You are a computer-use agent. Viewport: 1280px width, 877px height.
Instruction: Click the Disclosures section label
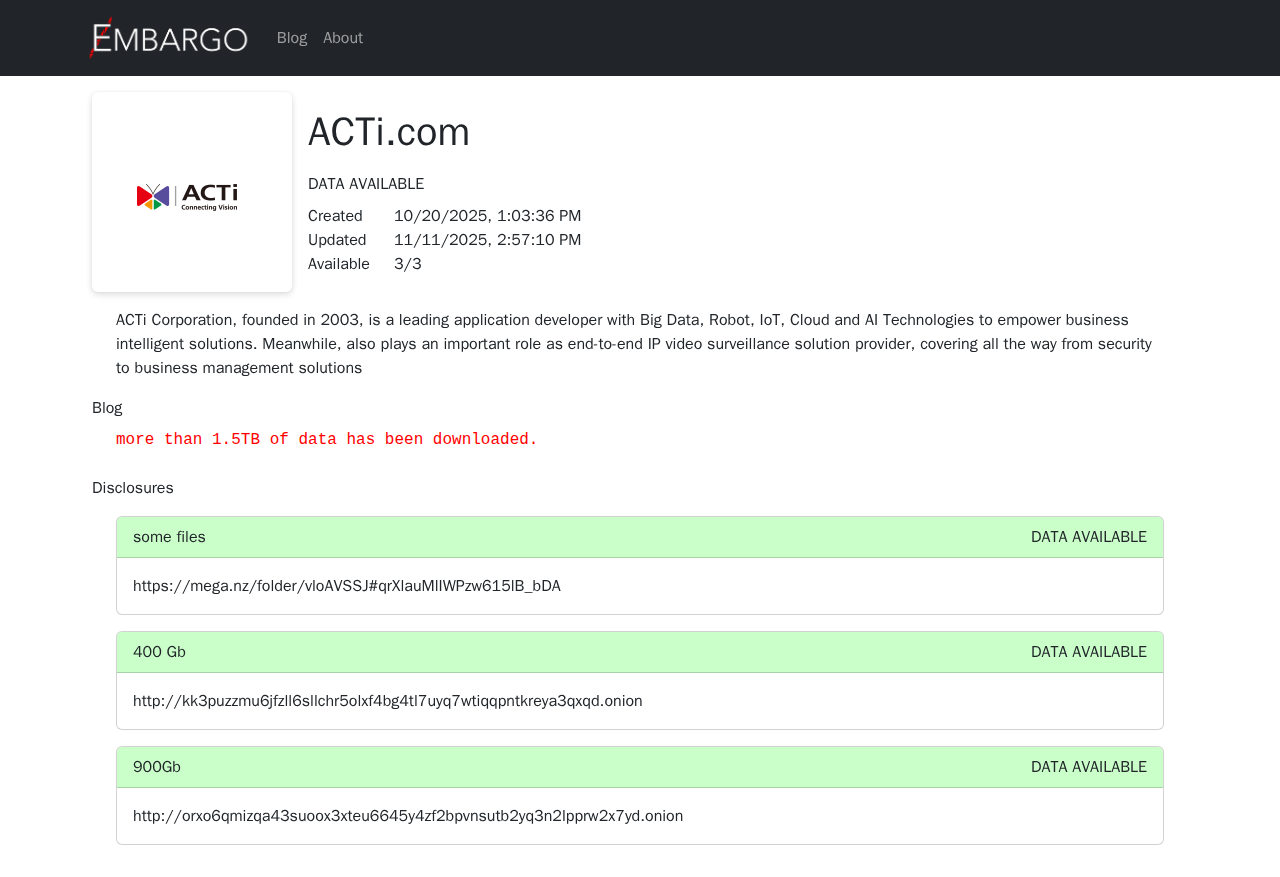coord(133,488)
